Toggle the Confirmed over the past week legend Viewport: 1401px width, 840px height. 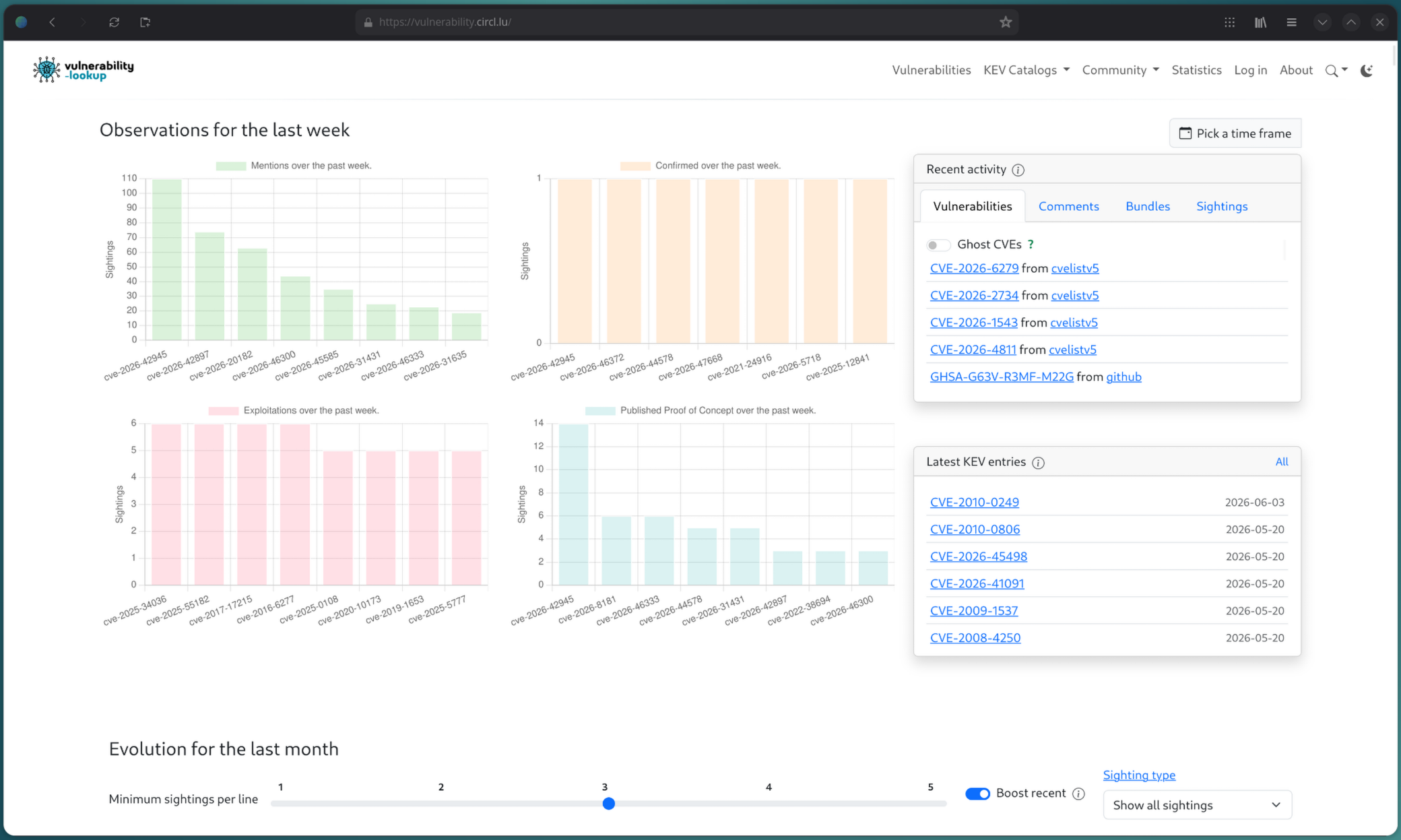[x=700, y=166]
